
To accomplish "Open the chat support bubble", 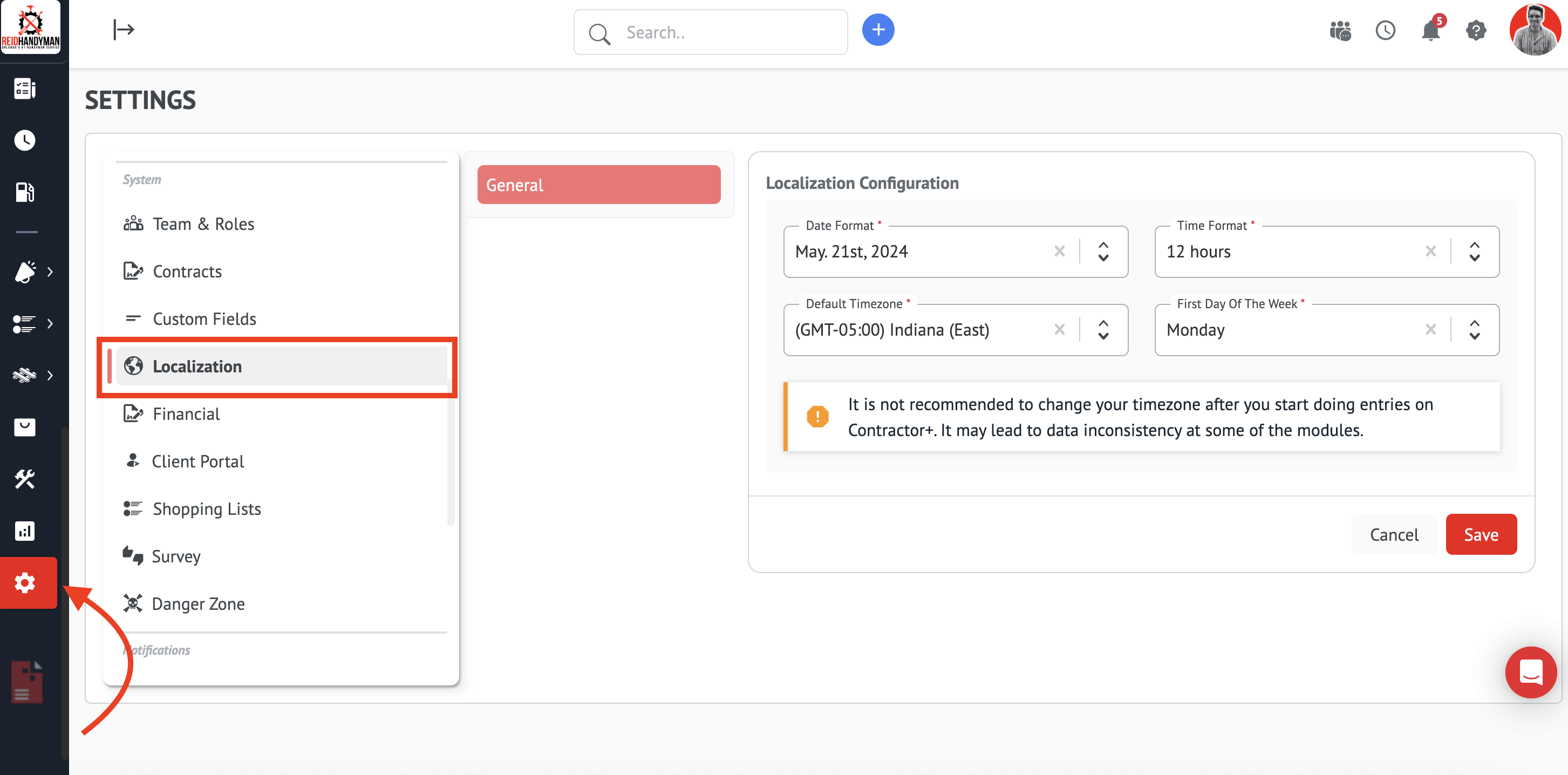I will pyautogui.click(x=1530, y=672).
